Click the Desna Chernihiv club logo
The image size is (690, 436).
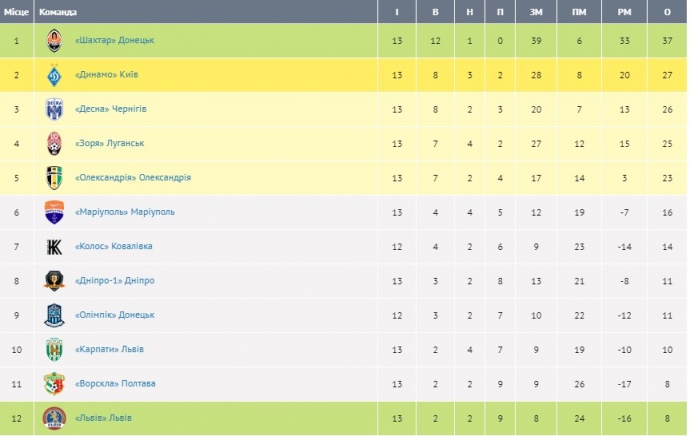[x=54, y=109]
